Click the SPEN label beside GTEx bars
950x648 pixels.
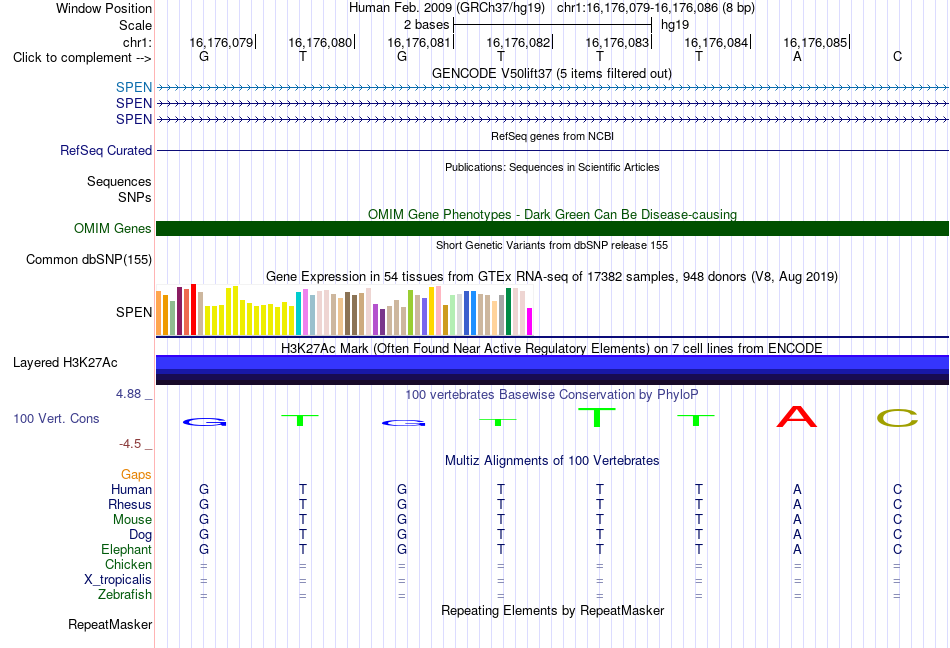coord(134,312)
